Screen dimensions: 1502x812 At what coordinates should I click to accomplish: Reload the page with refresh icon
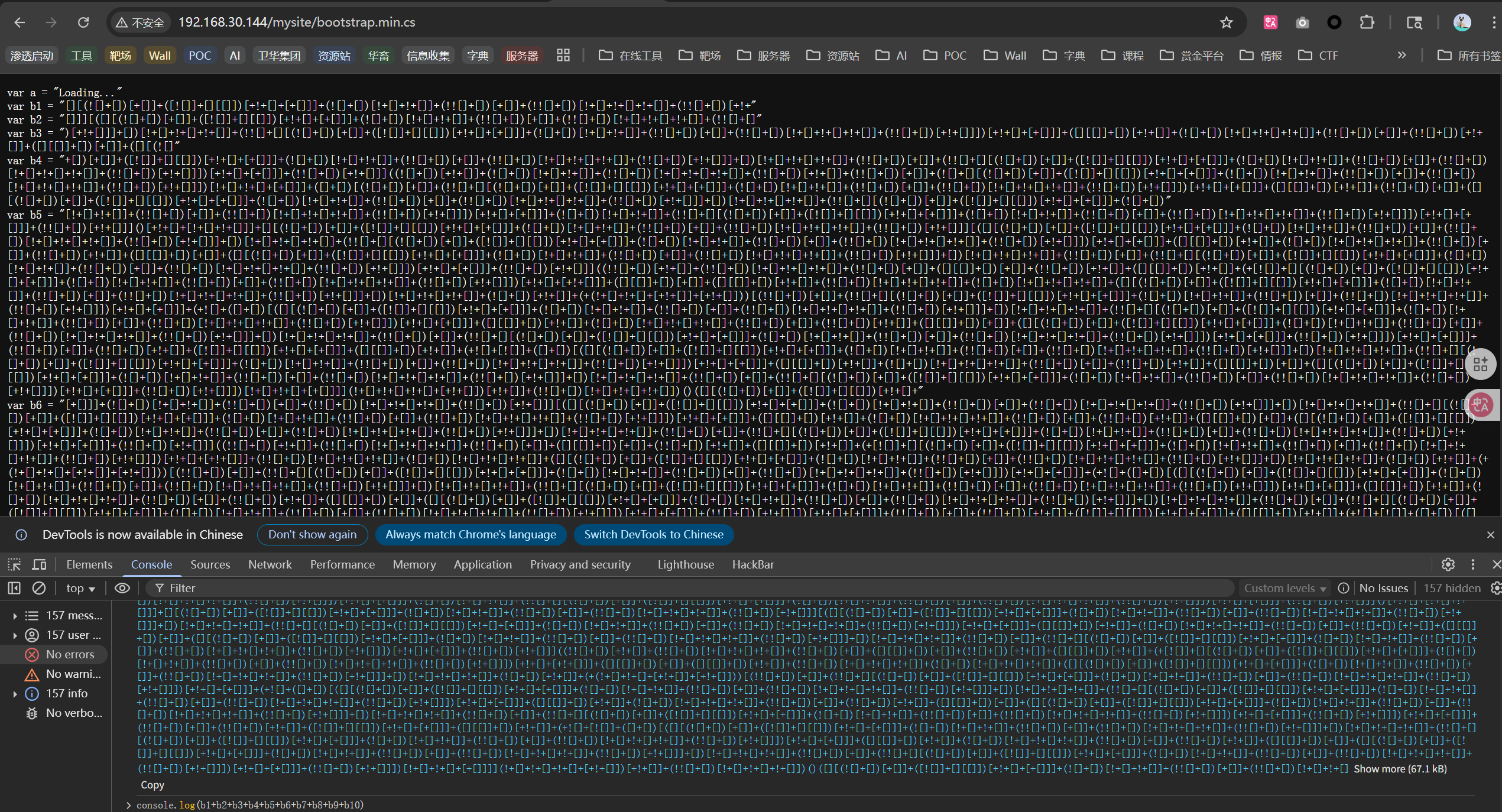83,22
